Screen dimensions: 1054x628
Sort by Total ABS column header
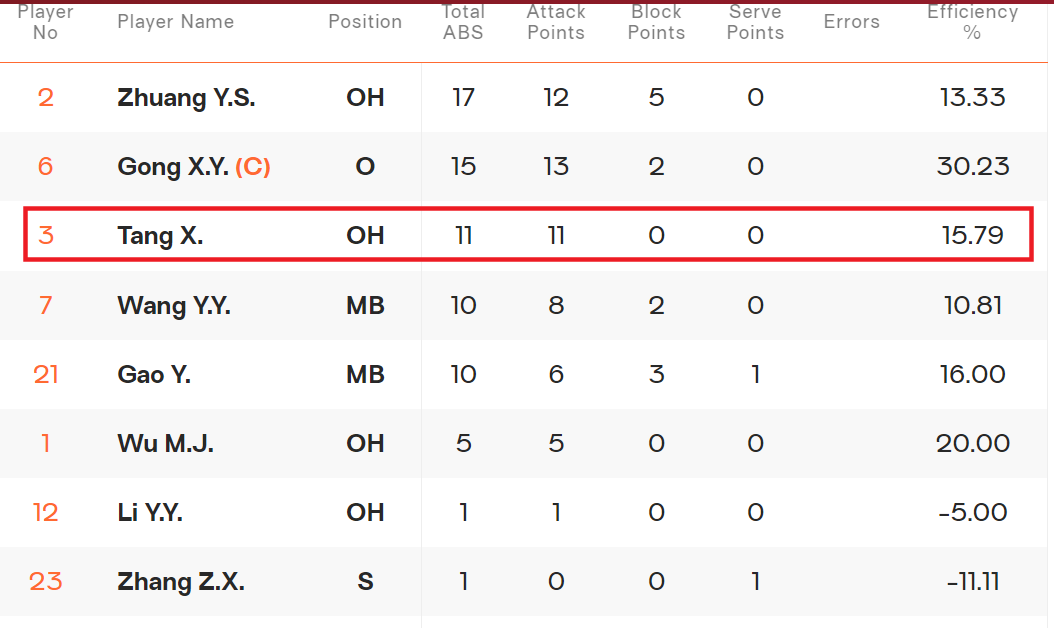pos(463,22)
